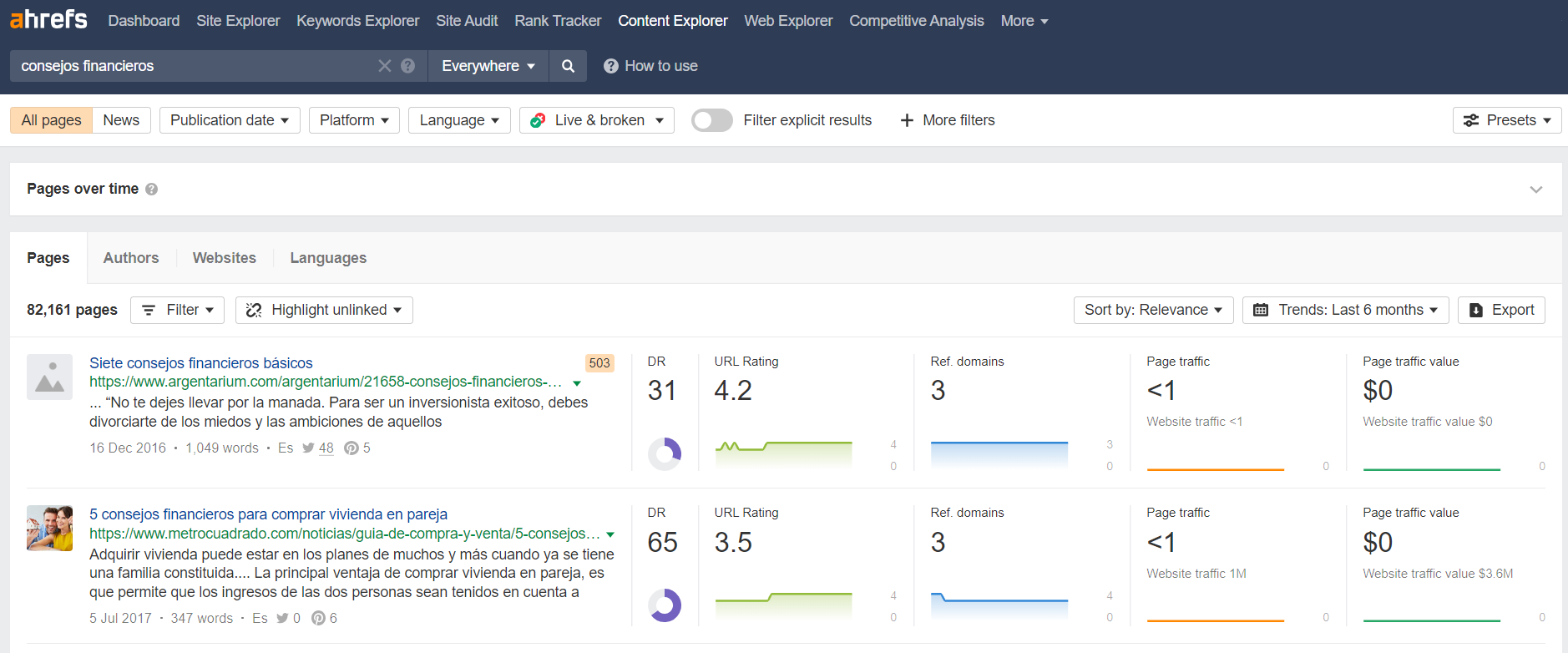This screenshot has height=653, width=1568.
Task: Open Site Explorer
Action: click(238, 21)
